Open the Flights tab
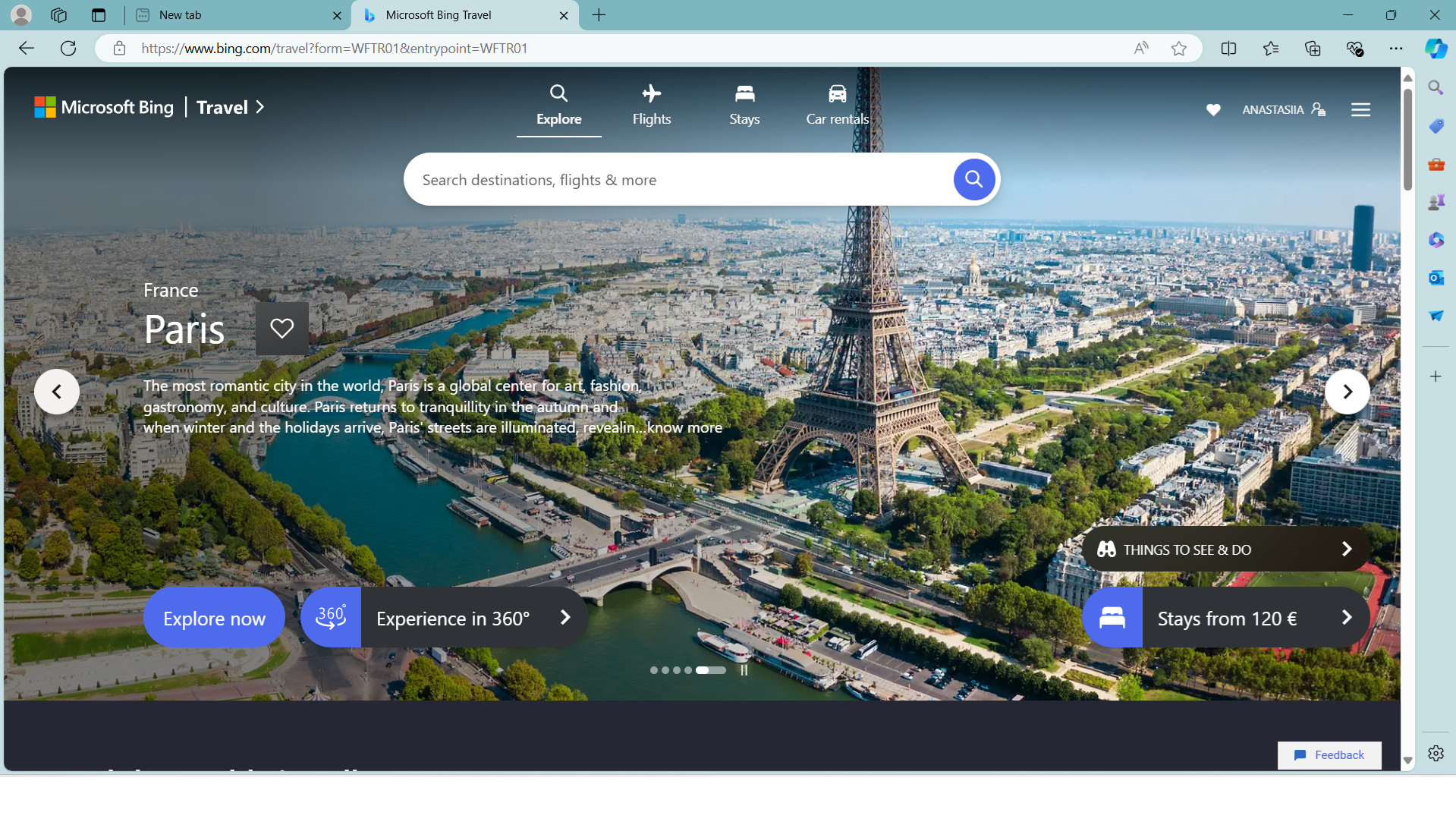The height and width of the screenshot is (822, 1456). click(x=651, y=106)
